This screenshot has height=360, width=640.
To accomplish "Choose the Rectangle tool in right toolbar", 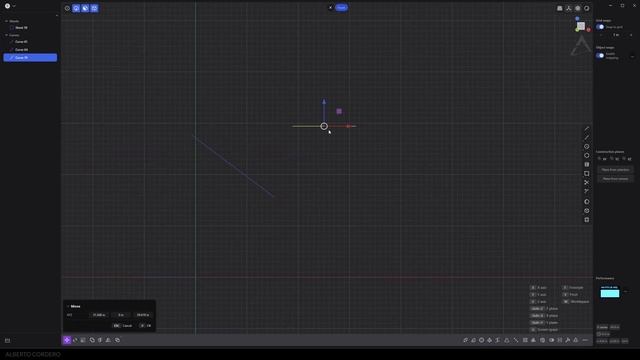I will tap(587, 173).
